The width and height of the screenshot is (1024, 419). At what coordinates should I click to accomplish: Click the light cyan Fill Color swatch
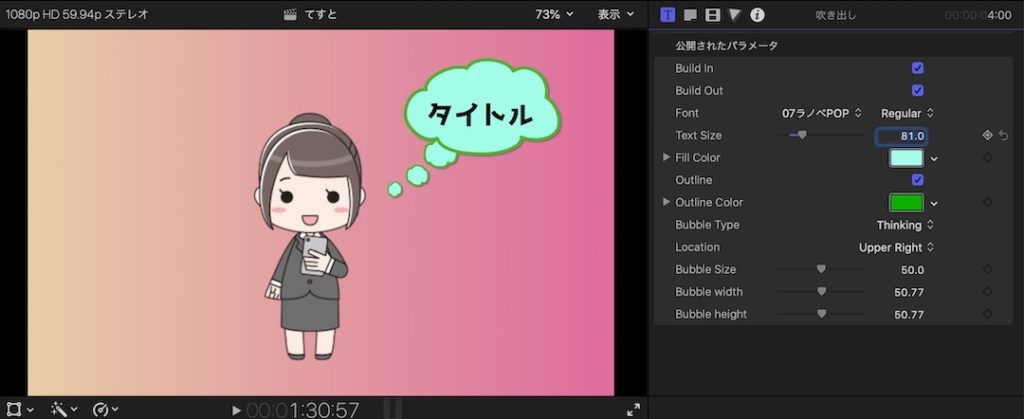coord(906,158)
